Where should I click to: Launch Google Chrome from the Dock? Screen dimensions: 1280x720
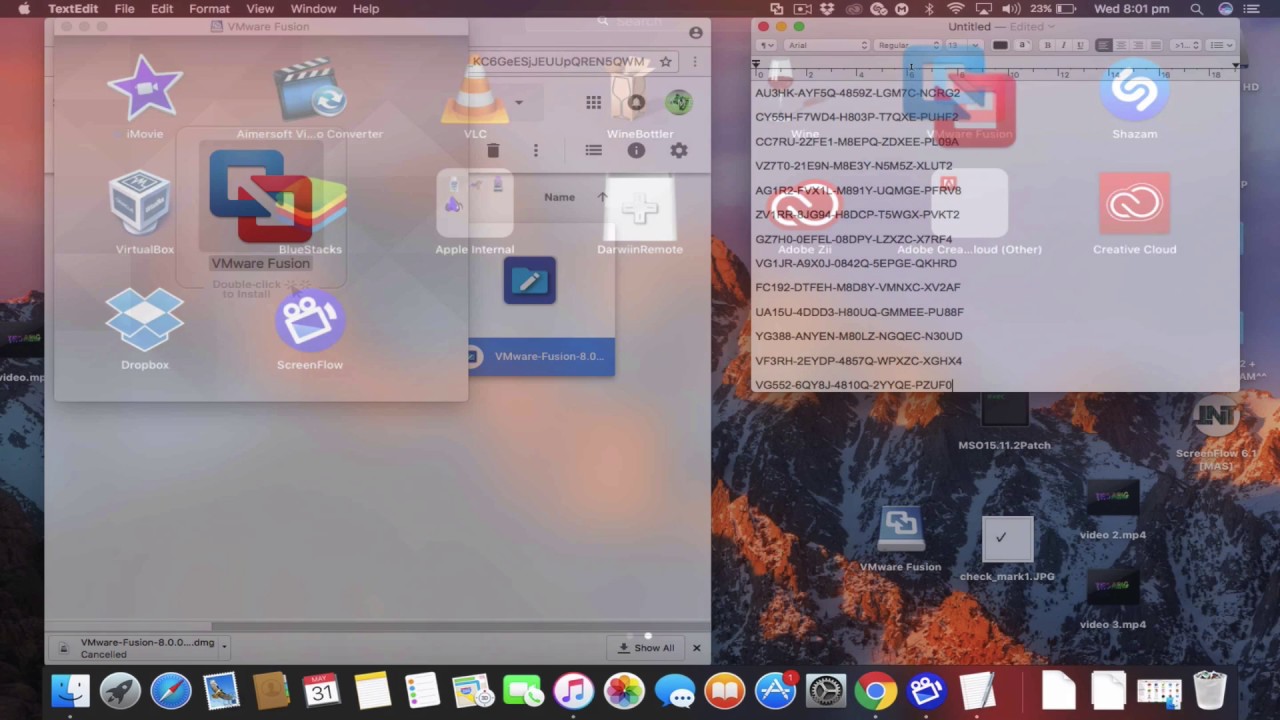[875, 691]
